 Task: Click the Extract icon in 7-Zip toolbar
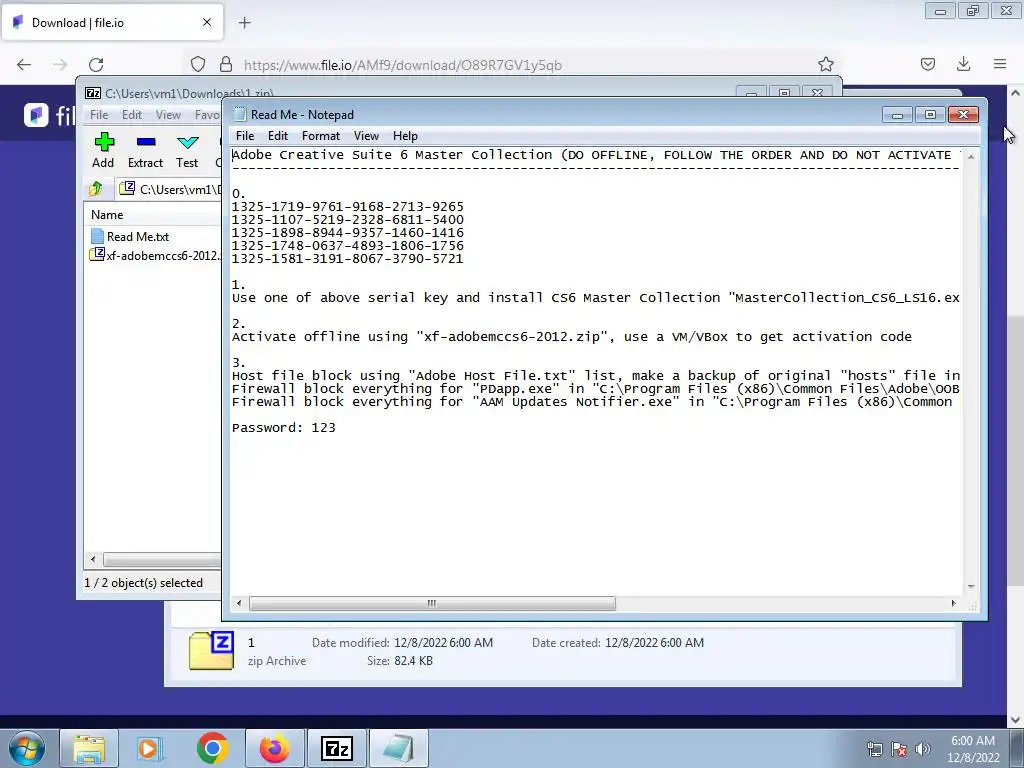[x=146, y=142]
